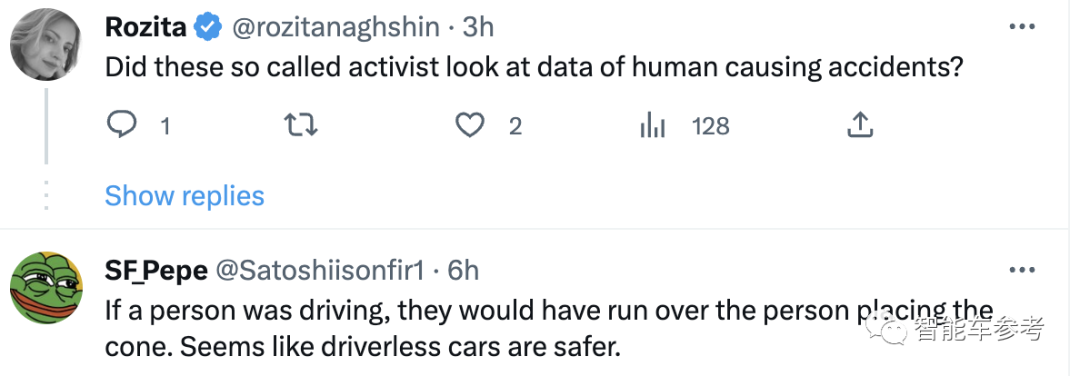View analytics bar chart icon showing 128
This screenshot has width=1080, height=376.
[652, 126]
